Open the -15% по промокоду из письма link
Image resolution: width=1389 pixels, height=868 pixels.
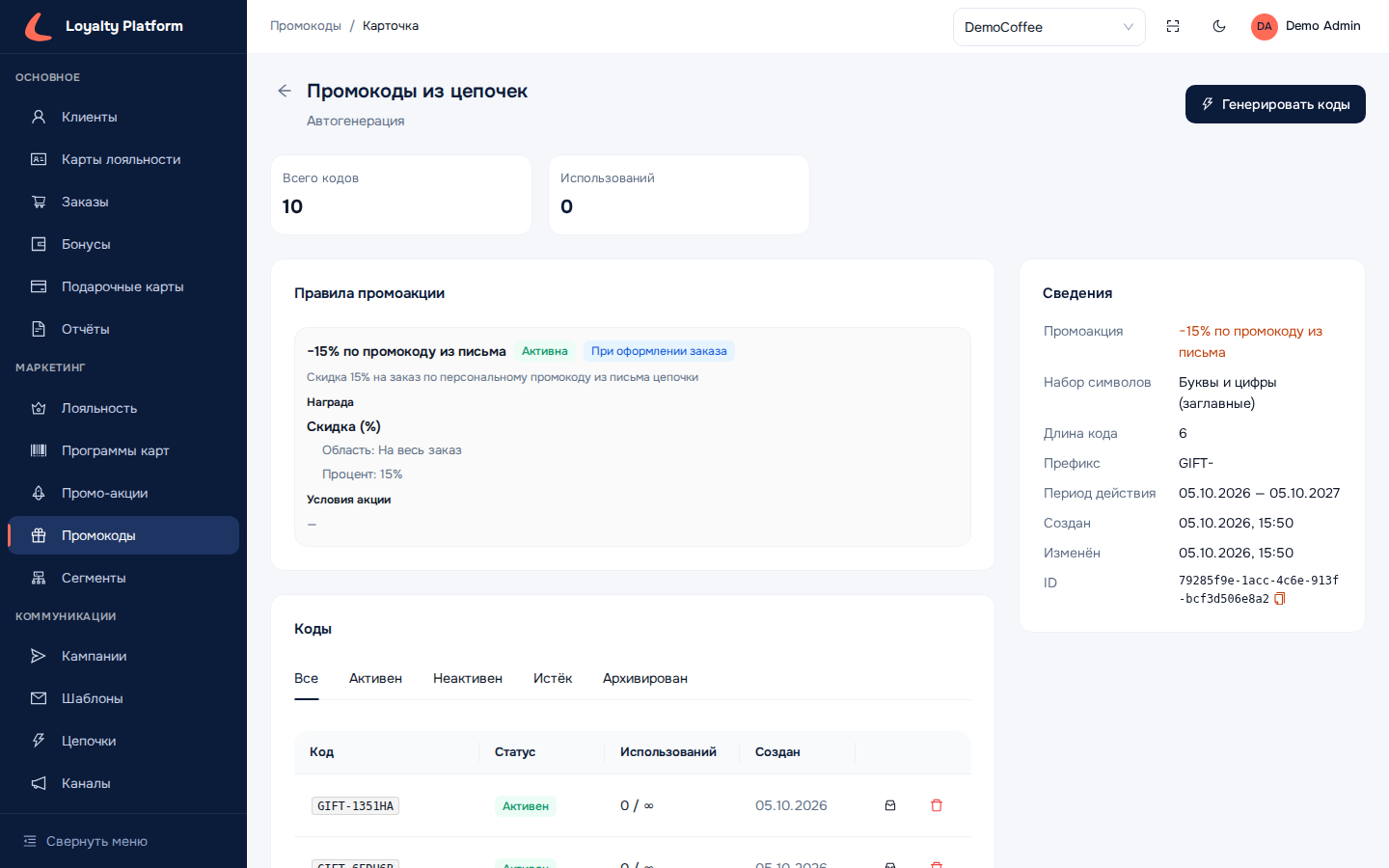(1250, 341)
